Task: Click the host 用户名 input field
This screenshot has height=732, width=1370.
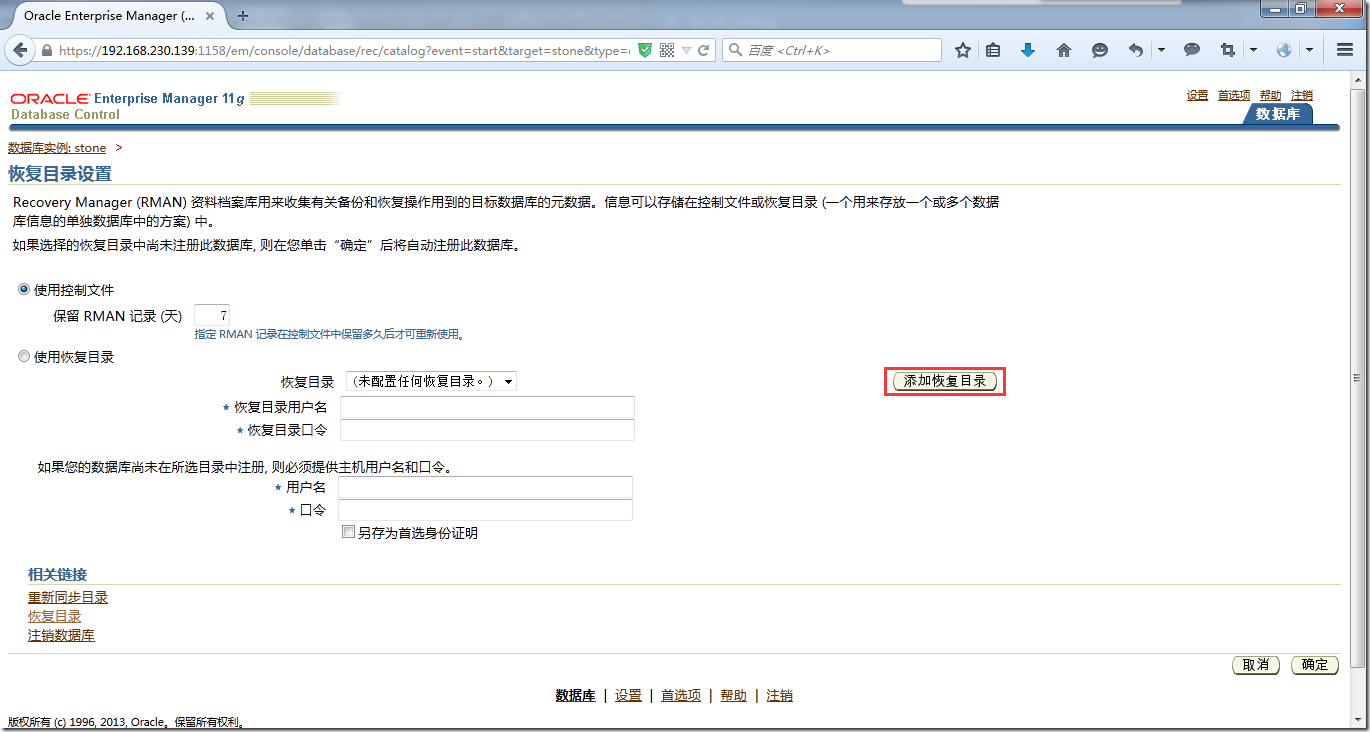Action: pos(485,487)
